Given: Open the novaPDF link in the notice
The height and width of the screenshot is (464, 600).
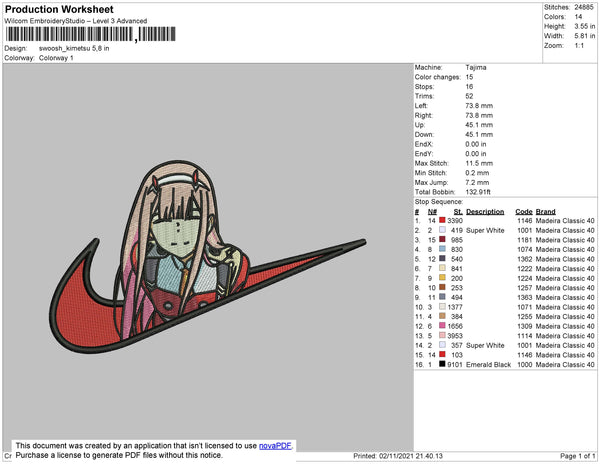Looking at the screenshot, I should (275, 446).
